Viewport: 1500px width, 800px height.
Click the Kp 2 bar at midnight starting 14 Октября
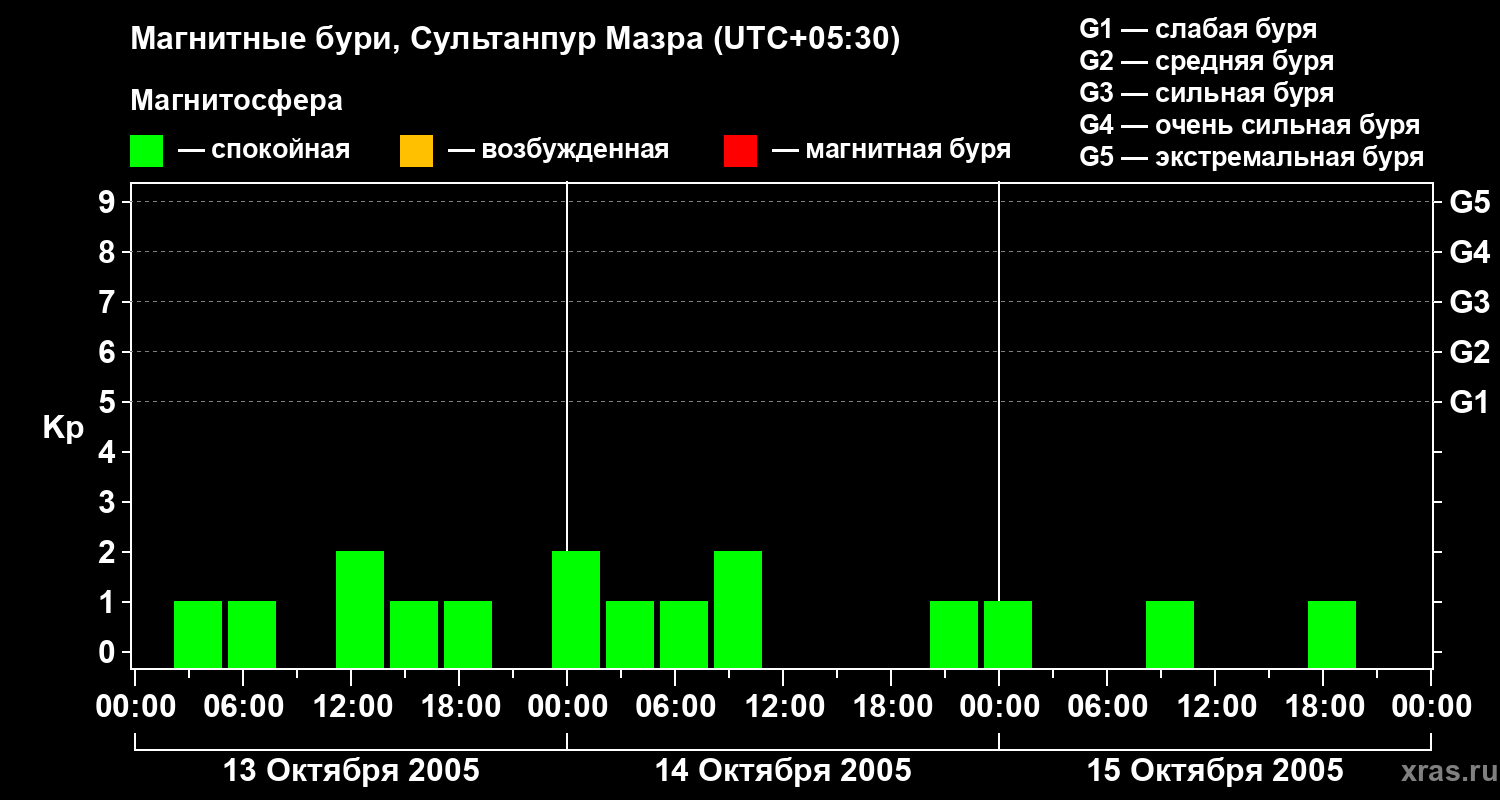click(x=576, y=610)
